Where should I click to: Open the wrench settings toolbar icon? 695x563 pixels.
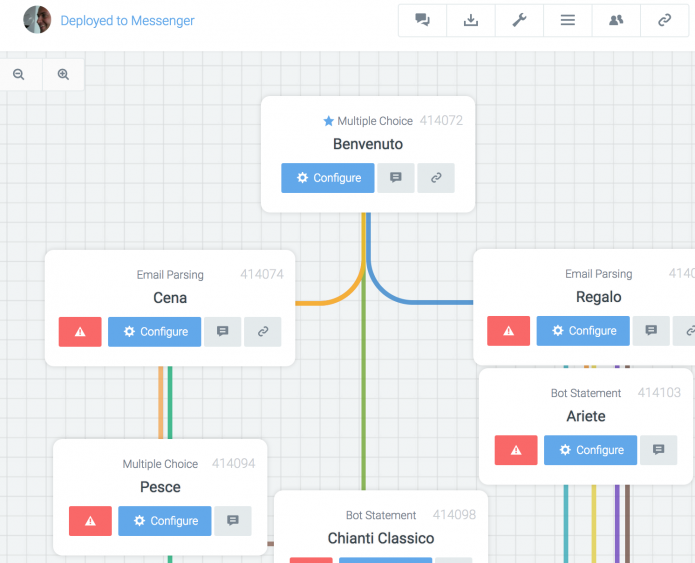point(519,20)
